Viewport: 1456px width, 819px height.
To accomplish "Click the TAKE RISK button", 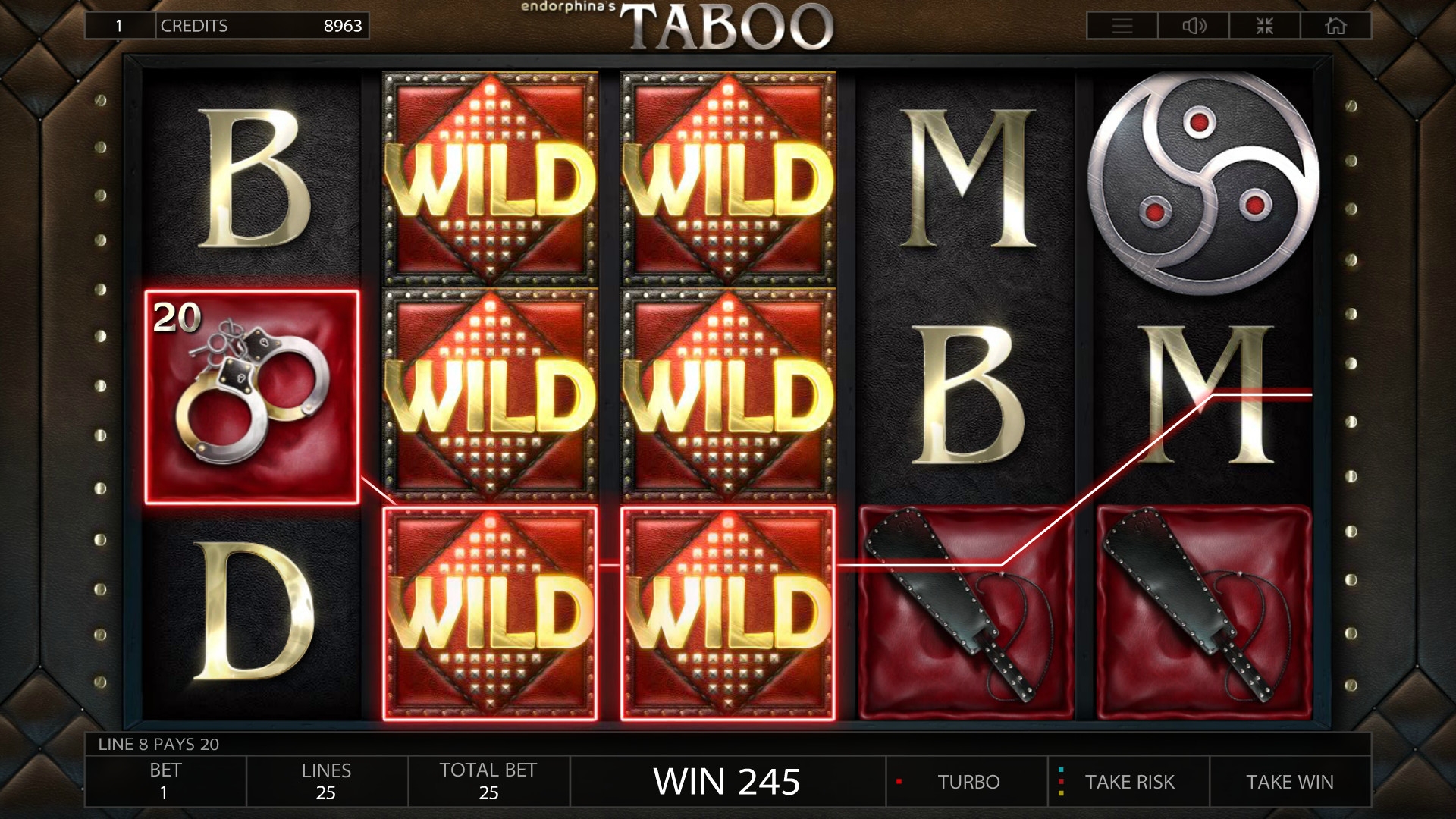I will [1129, 782].
